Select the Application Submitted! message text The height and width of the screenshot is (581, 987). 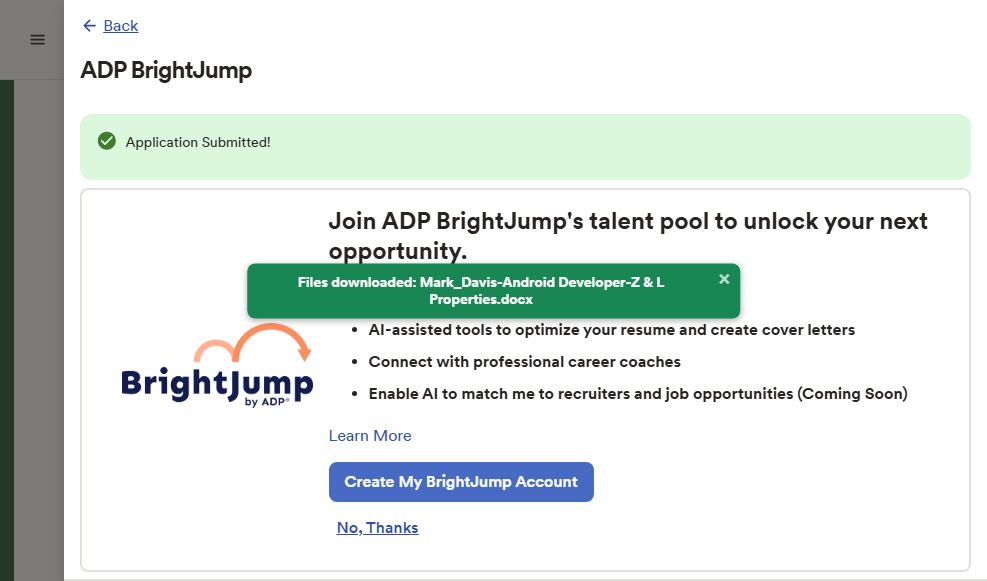tap(198, 142)
